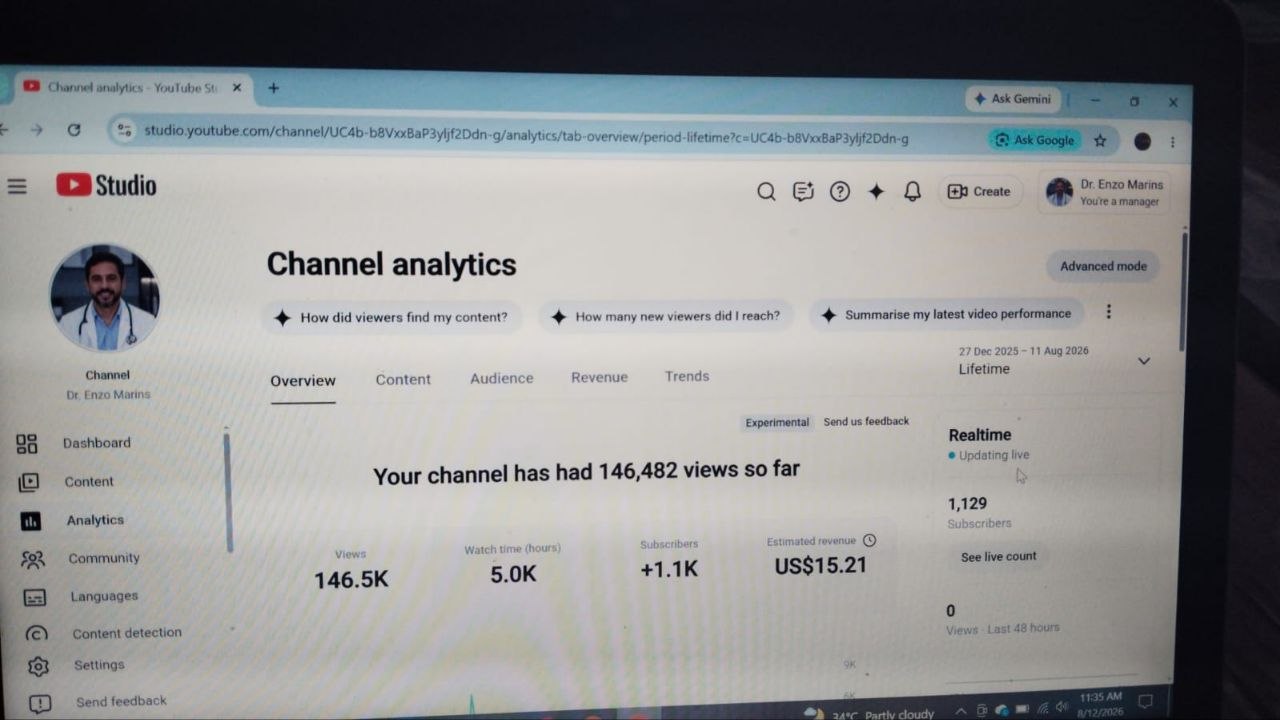Select the Views 146.5K metric card
Screen dimensions: 1280x720
[x=351, y=570]
